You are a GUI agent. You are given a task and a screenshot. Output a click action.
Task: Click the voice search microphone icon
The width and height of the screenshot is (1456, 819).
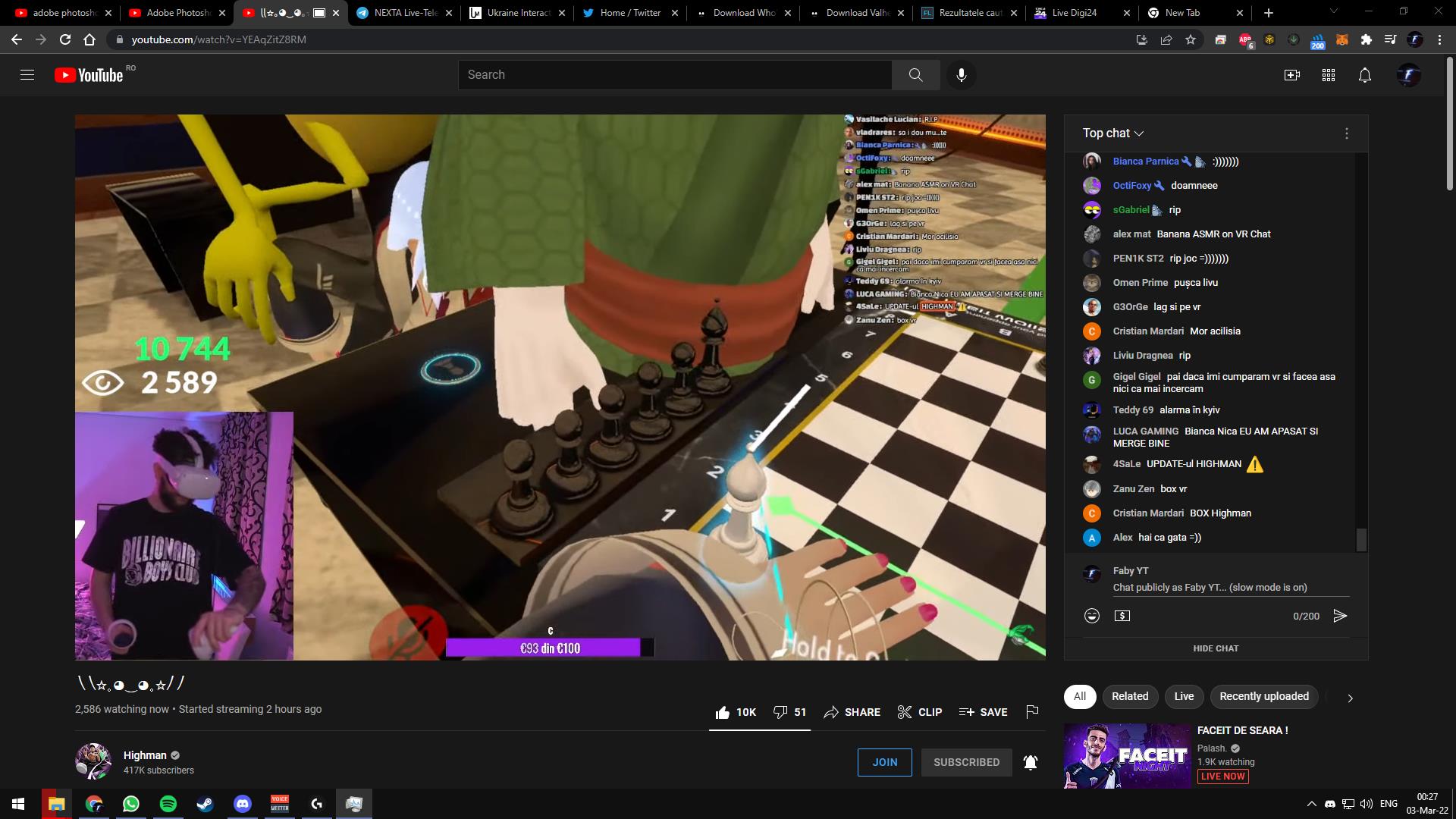click(x=961, y=75)
